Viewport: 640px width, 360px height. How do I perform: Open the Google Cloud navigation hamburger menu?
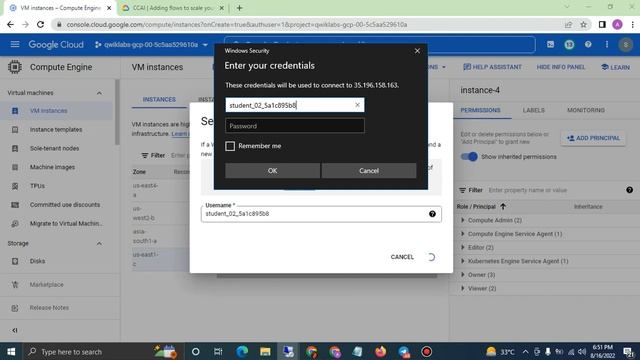[x=15, y=44]
